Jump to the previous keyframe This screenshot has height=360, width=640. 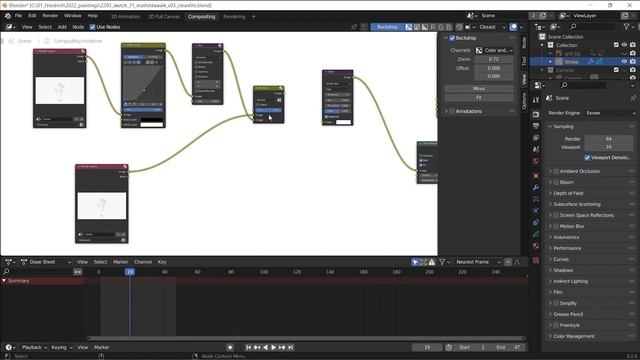pos(257,347)
